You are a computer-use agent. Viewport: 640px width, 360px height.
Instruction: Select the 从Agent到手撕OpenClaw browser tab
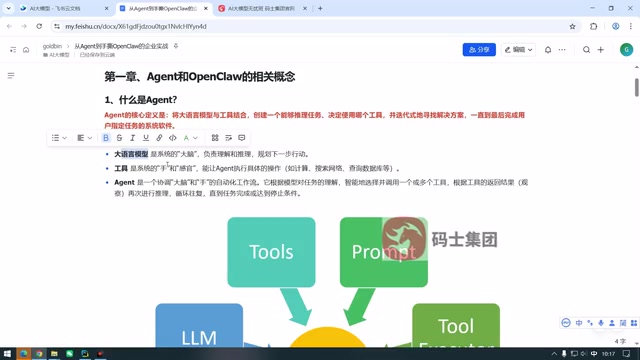(x=164, y=8)
